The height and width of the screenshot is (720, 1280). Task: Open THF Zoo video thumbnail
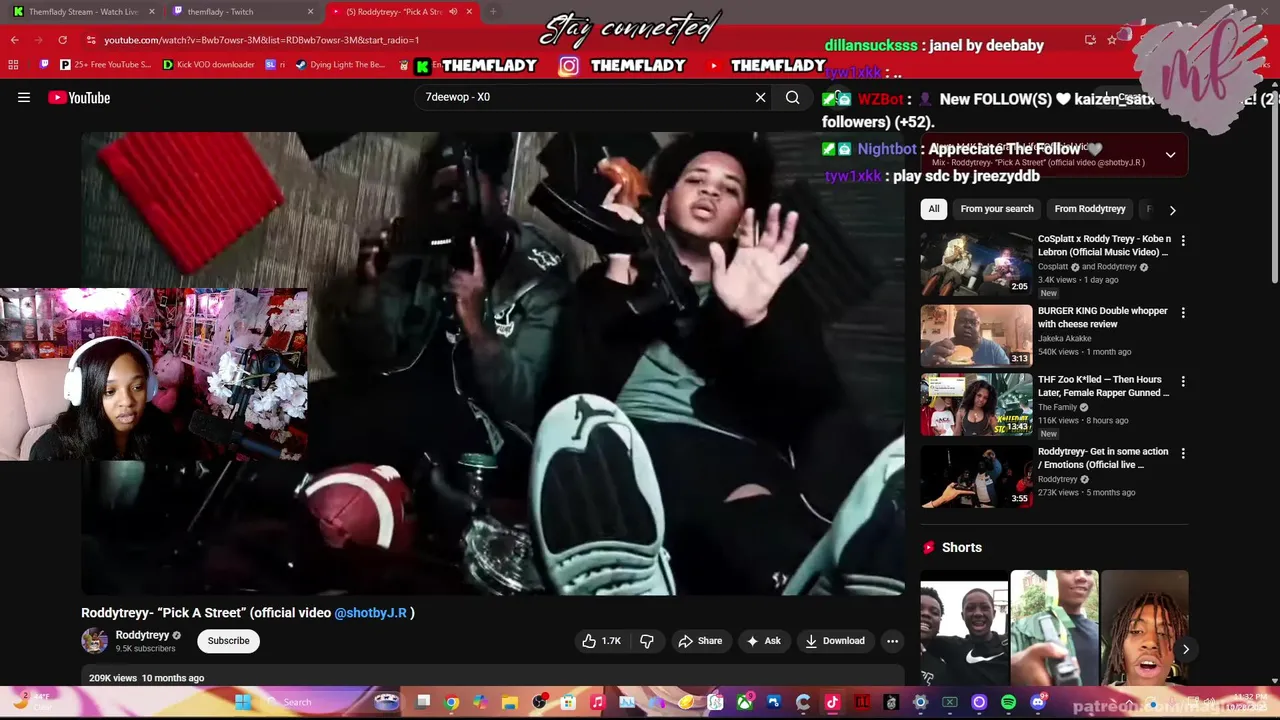click(976, 405)
